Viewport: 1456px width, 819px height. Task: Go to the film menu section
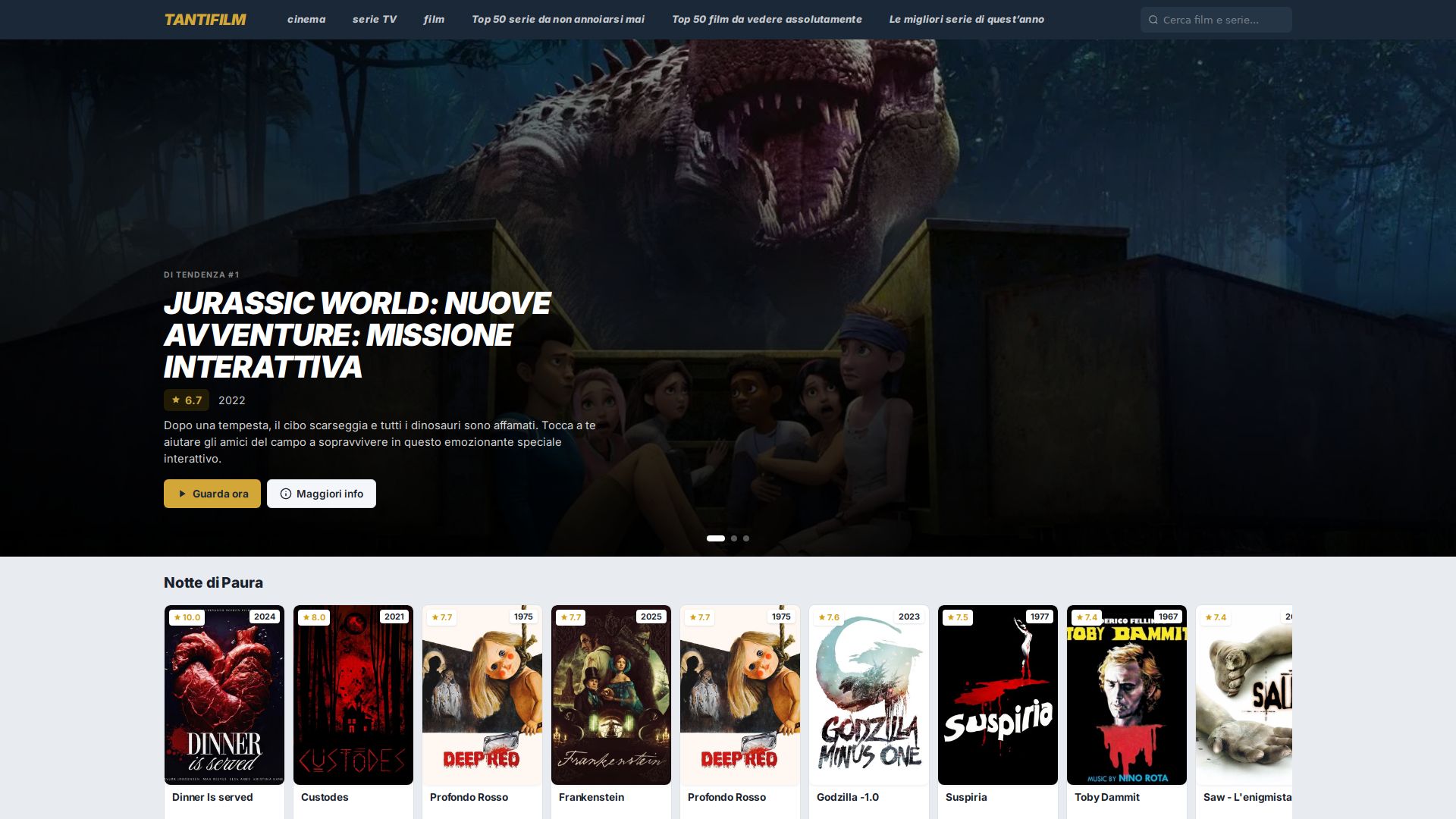(434, 20)
